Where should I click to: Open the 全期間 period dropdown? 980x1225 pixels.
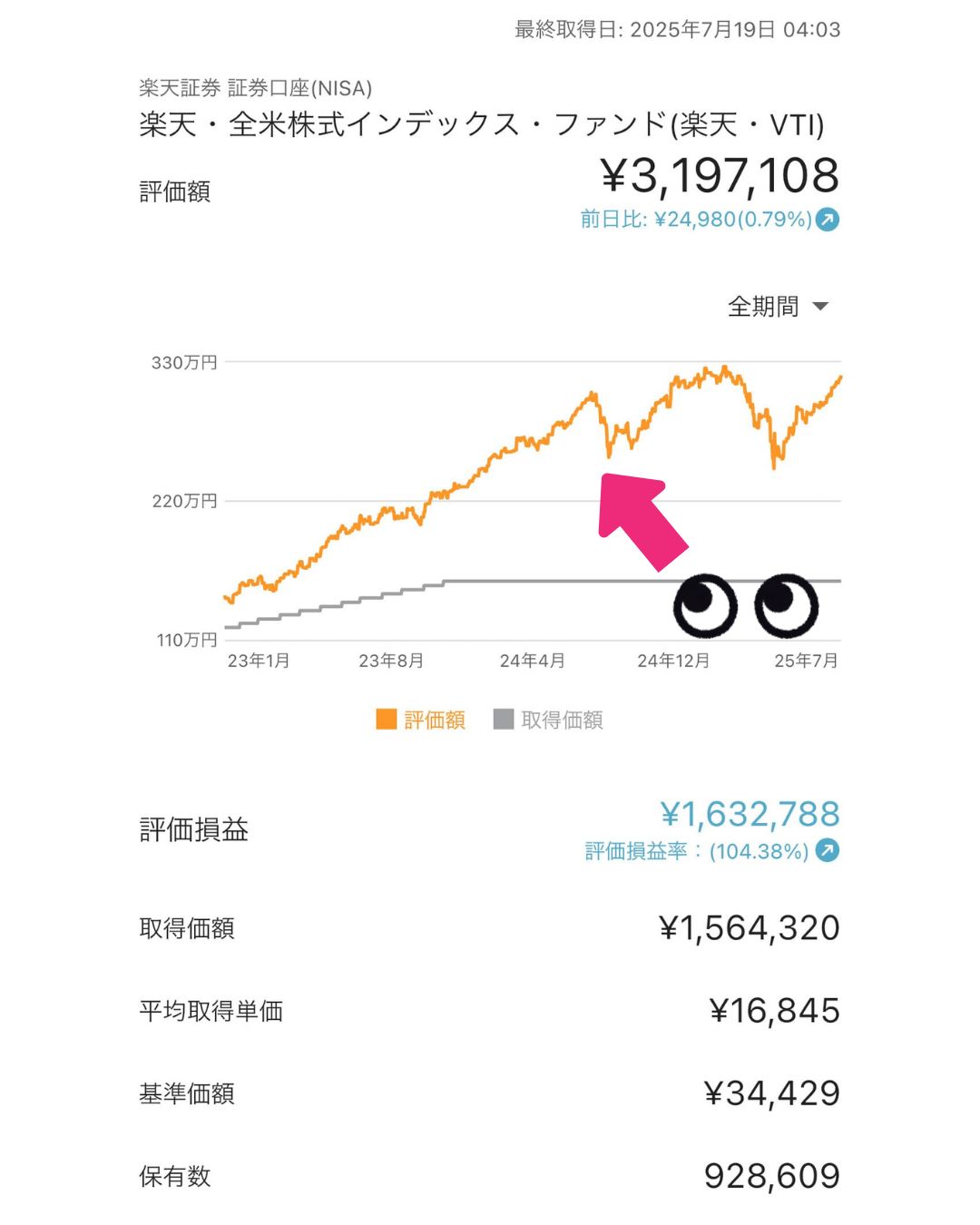tap(778, 307)
